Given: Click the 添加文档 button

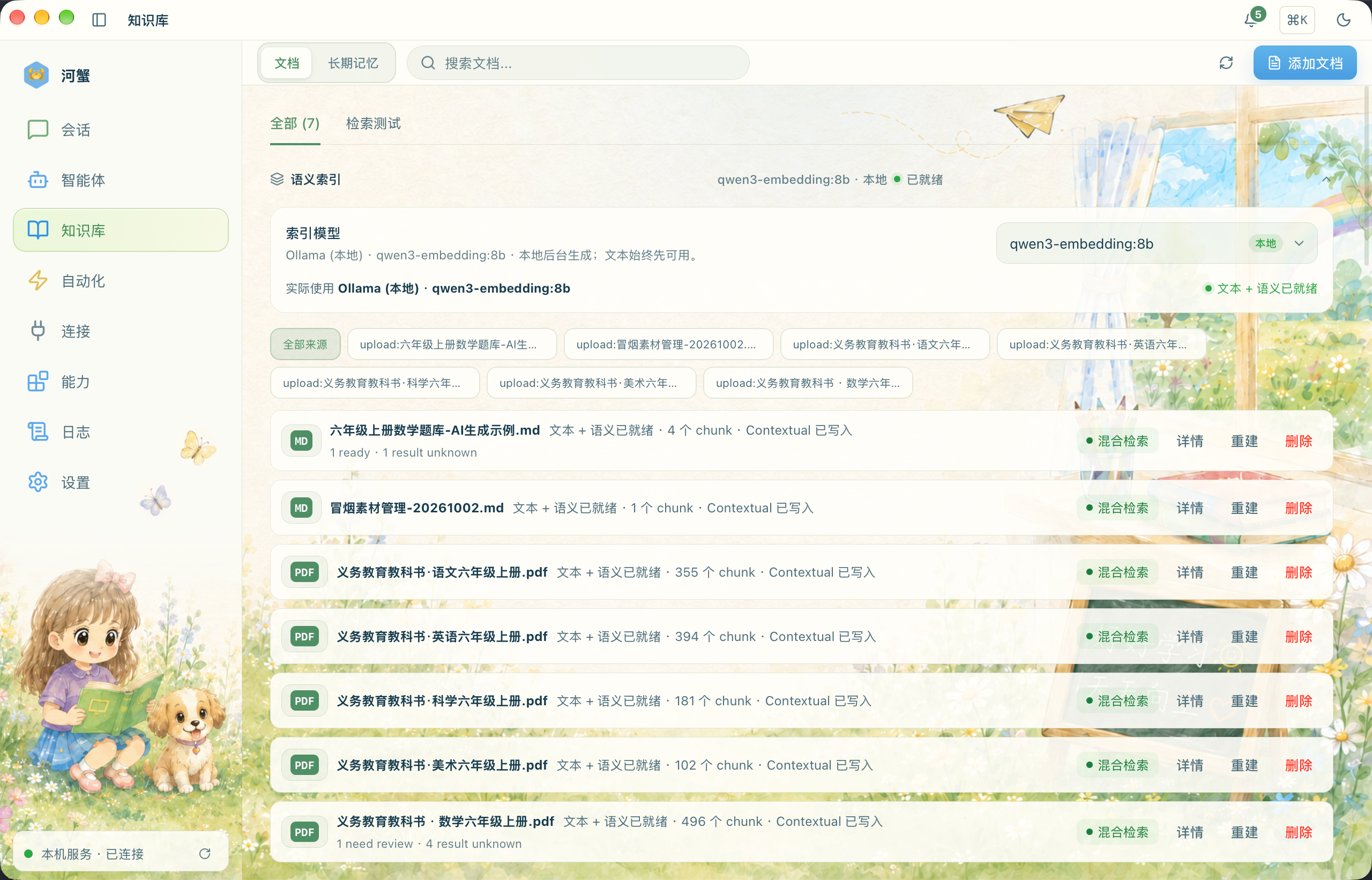Looking at the screenshot, I should (1304, 63).
